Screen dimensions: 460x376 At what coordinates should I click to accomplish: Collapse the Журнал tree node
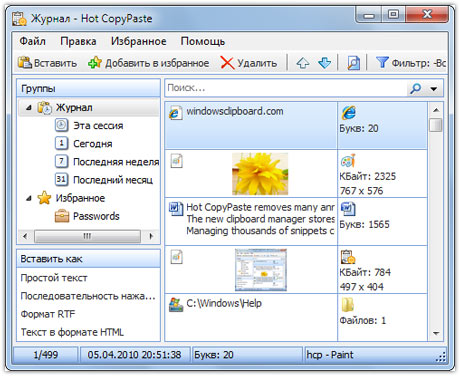click(29, 108)
